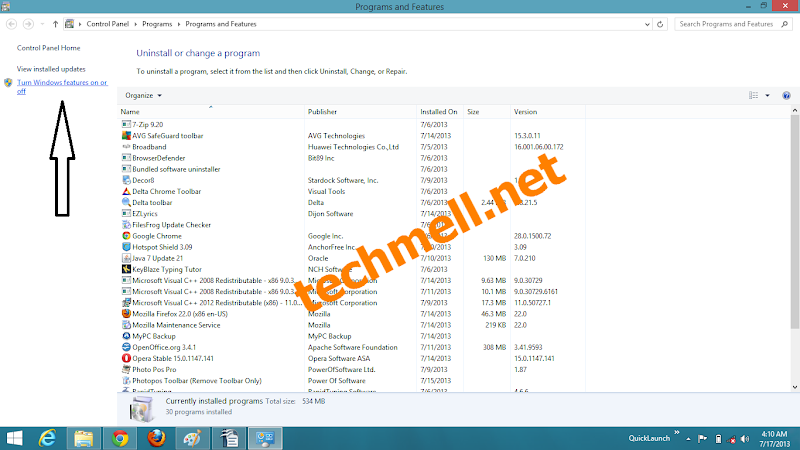Click the Search Programs and Features field
800x450 pixels.
point(733,24)
